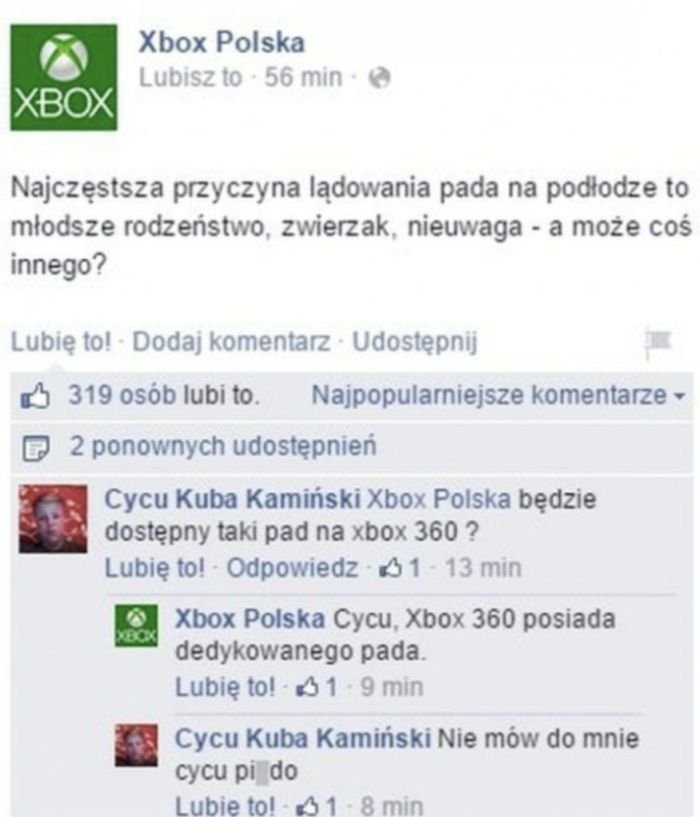
Task: Click the small Xbox avatar in reply
Action: [x=136, y=626]
